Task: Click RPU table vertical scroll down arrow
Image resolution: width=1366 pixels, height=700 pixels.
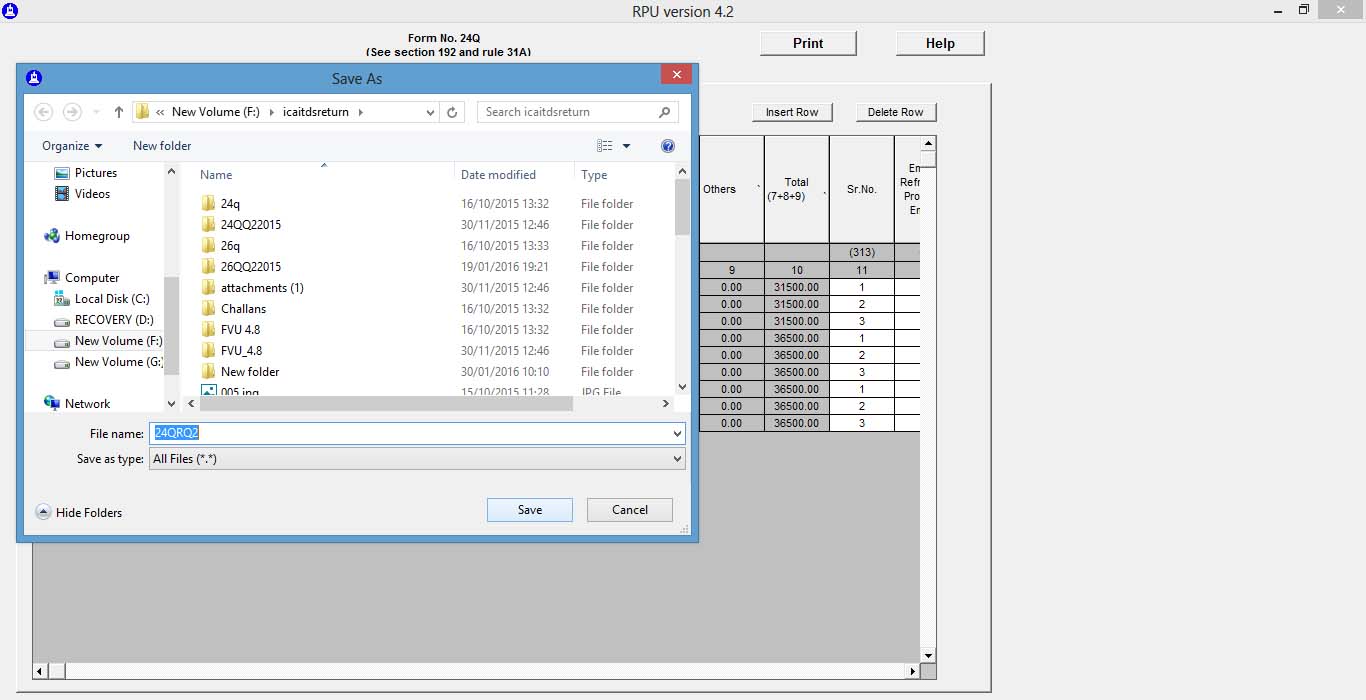Action: (928, 656)
